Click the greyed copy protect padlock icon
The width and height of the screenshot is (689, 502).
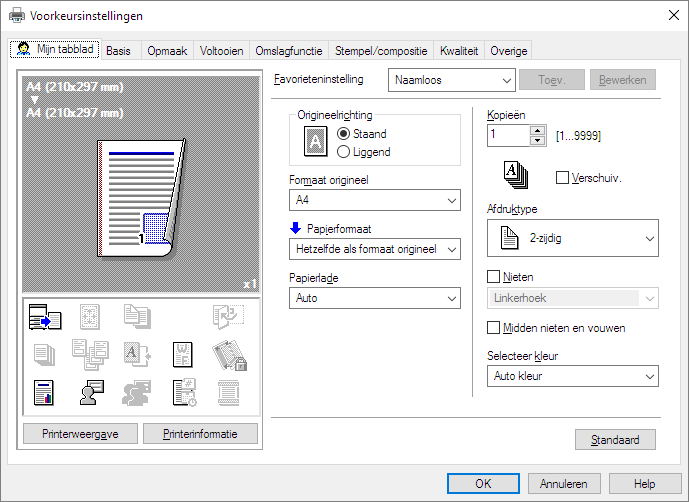[x=229, y=355]
